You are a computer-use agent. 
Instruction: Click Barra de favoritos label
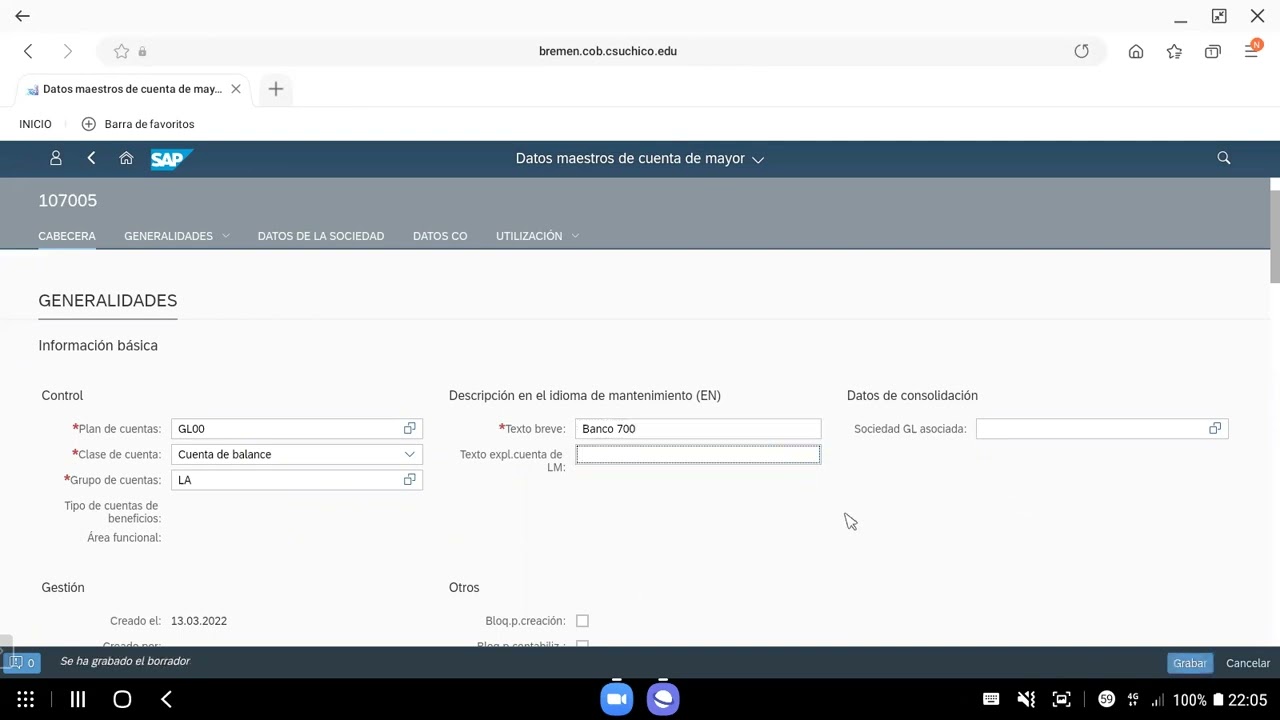point(149,124)
